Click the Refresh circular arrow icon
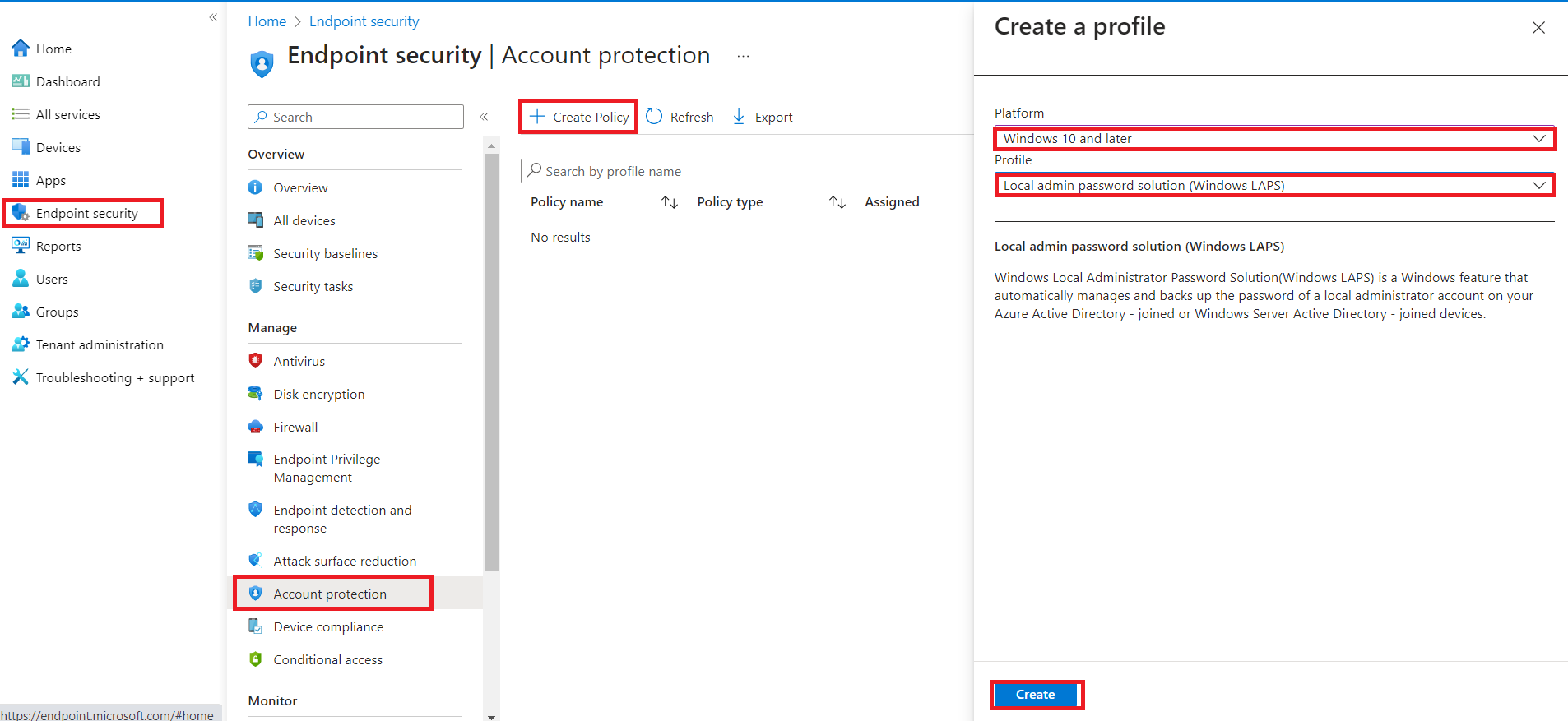Image resolution: width=1568 pixels, height=721 pixels. [x=654, y=117]
